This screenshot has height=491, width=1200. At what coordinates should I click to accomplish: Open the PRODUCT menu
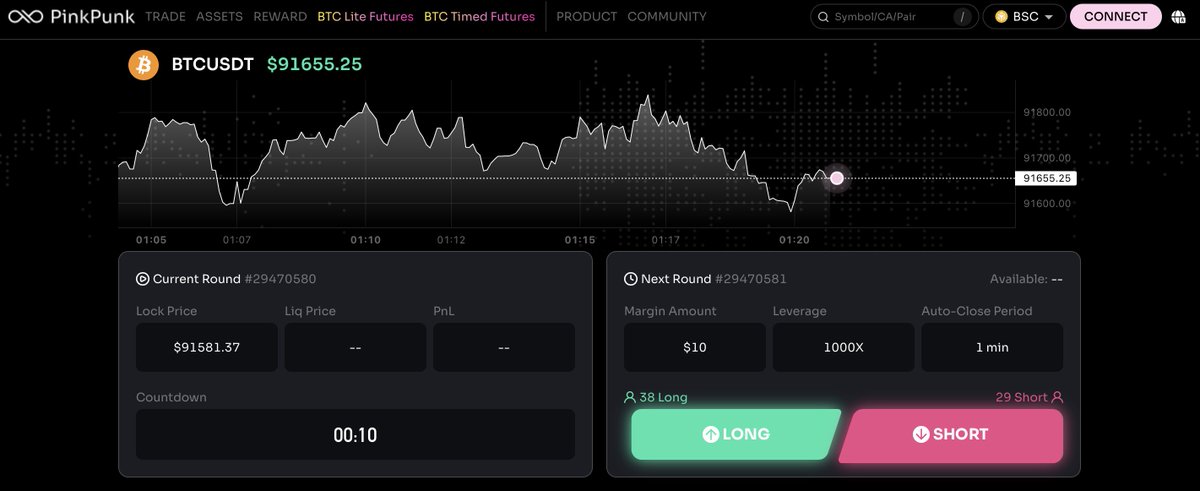tap(587, 17)
